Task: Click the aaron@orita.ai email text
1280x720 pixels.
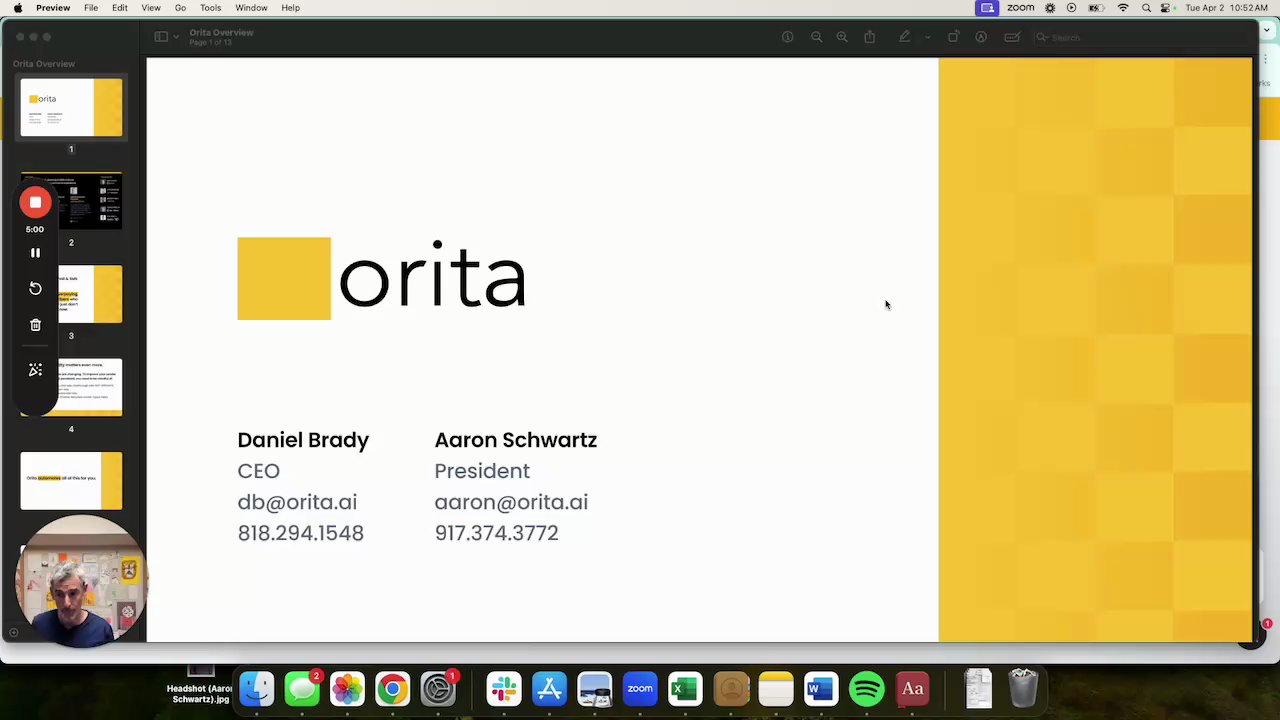Action: (511, 502)
